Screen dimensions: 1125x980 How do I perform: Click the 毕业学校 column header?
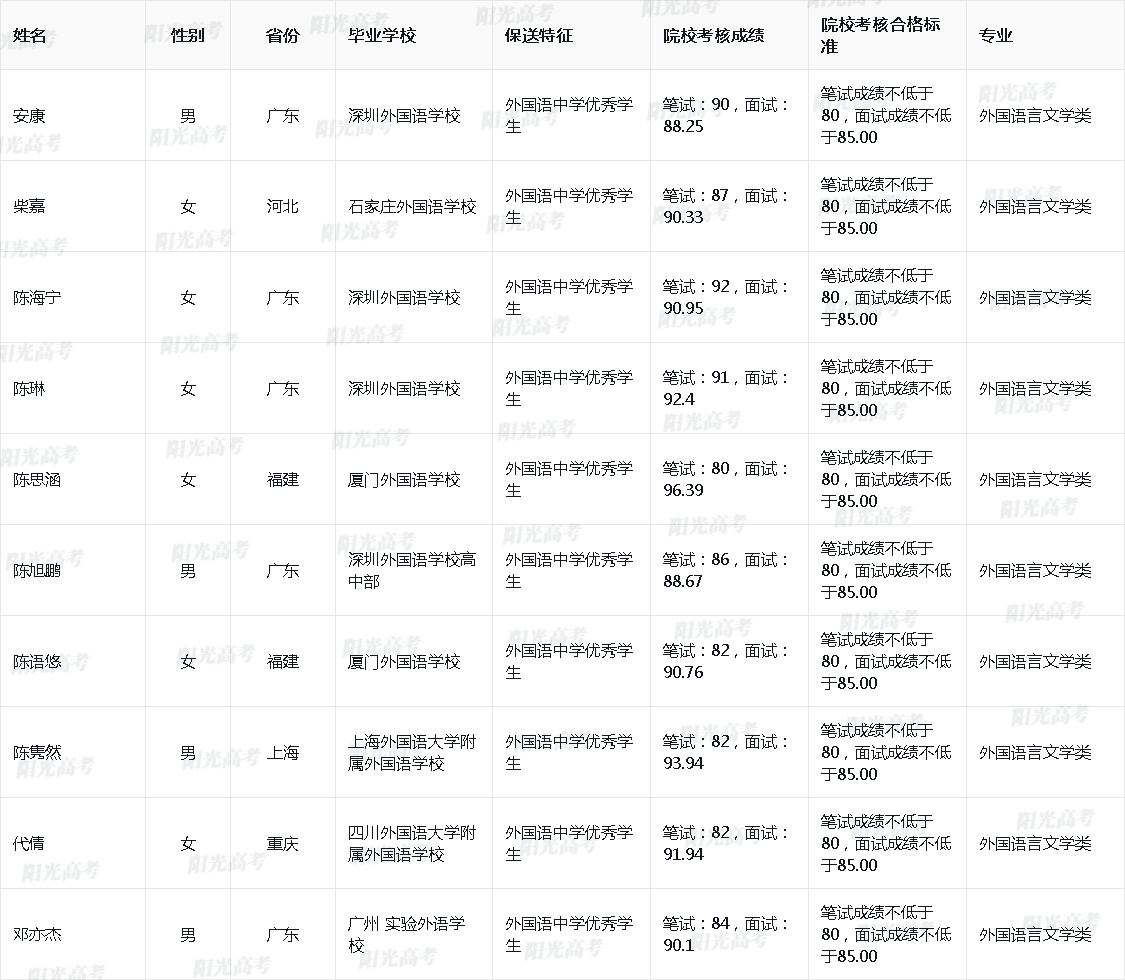381,35
